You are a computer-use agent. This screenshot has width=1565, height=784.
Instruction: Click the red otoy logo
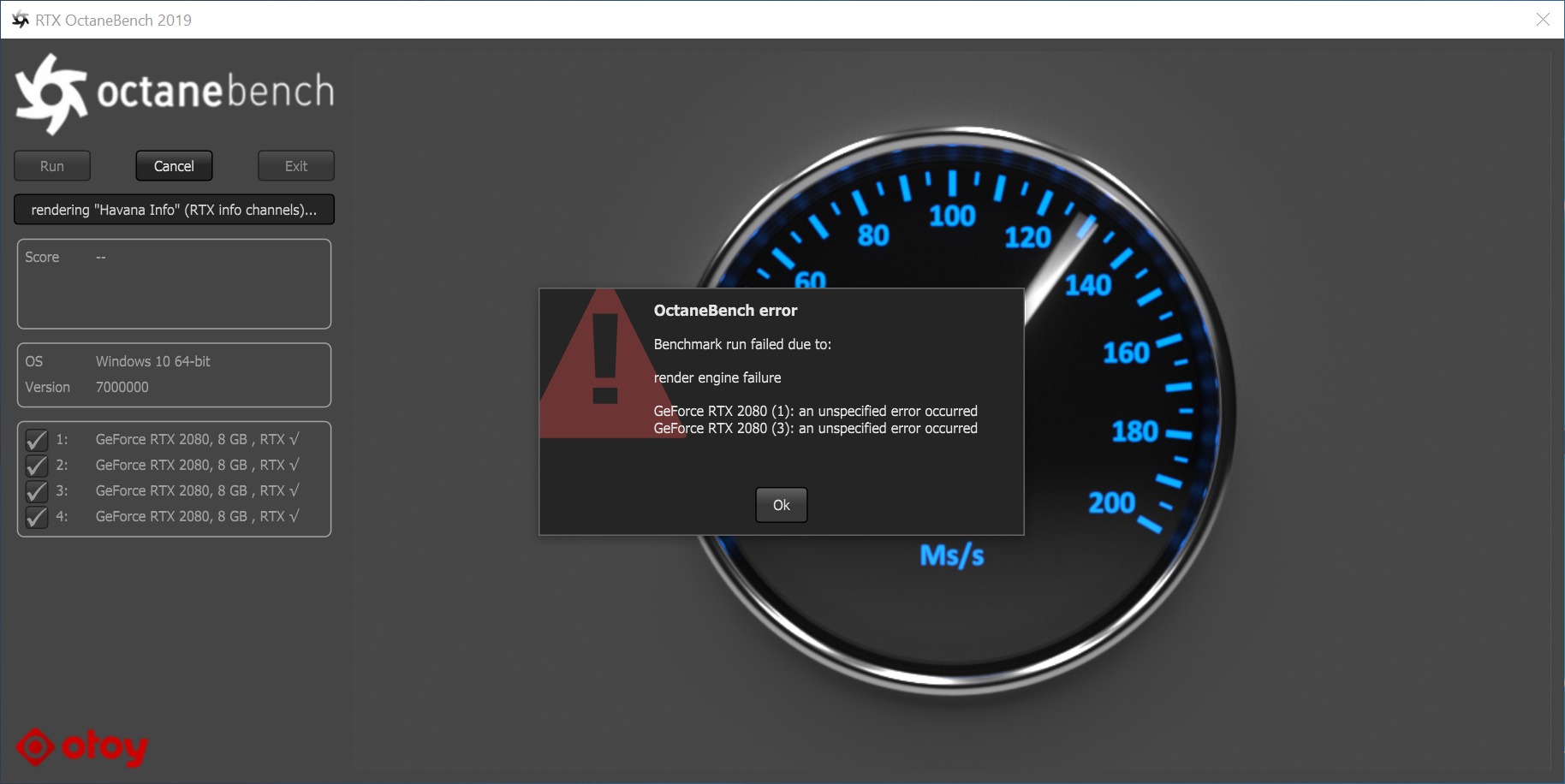pos(82,747)
